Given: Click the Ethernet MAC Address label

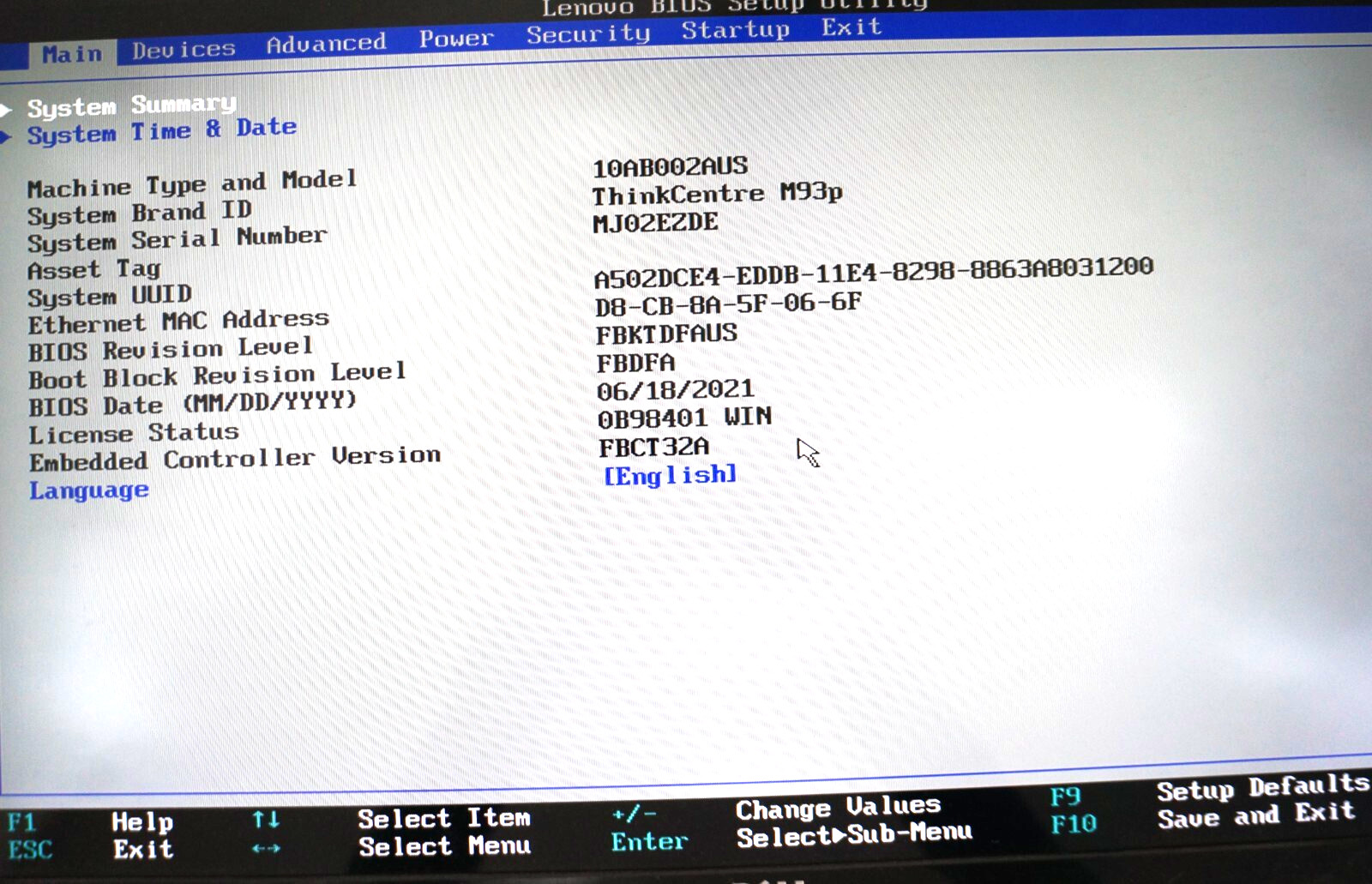Looking at the screenshot, I should pos(178,322).
